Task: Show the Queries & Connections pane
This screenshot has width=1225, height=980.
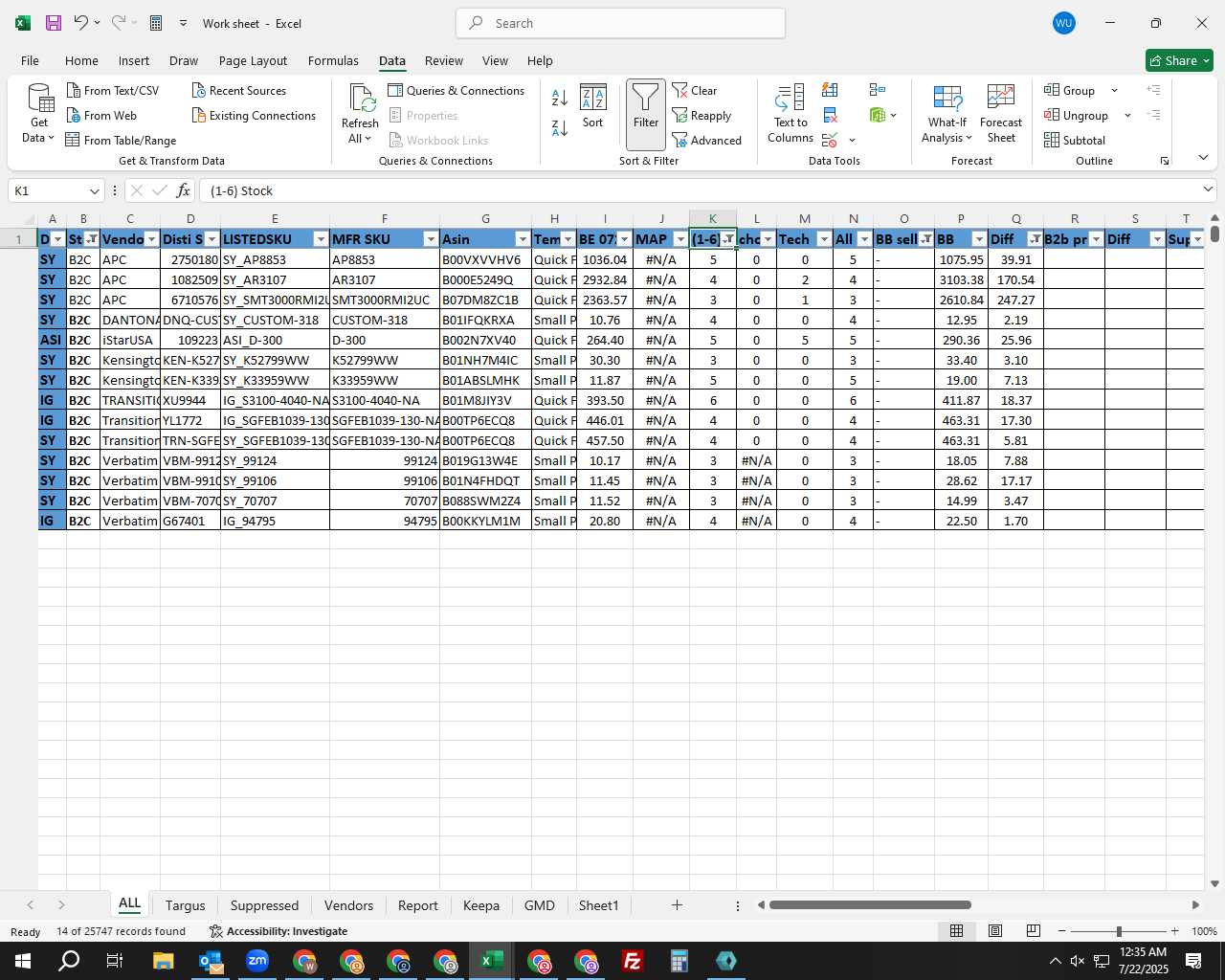Action: click(457, 90)
